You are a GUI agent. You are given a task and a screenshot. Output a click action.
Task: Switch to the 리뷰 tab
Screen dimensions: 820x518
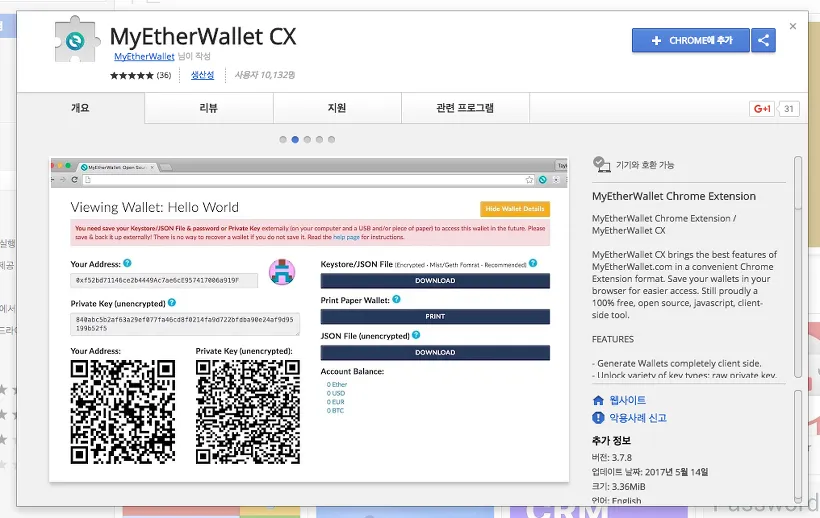tap(209, 108)
